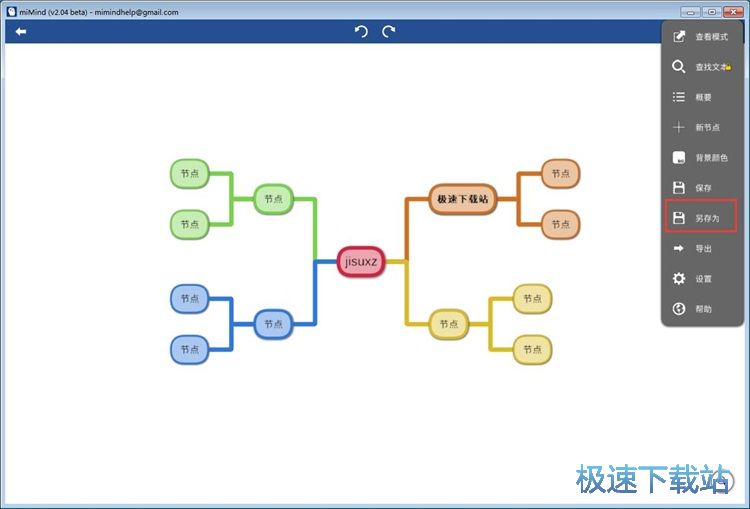750x509 pixels.
Task: Click the back arrow in the top bar
Action: (21, 32)
